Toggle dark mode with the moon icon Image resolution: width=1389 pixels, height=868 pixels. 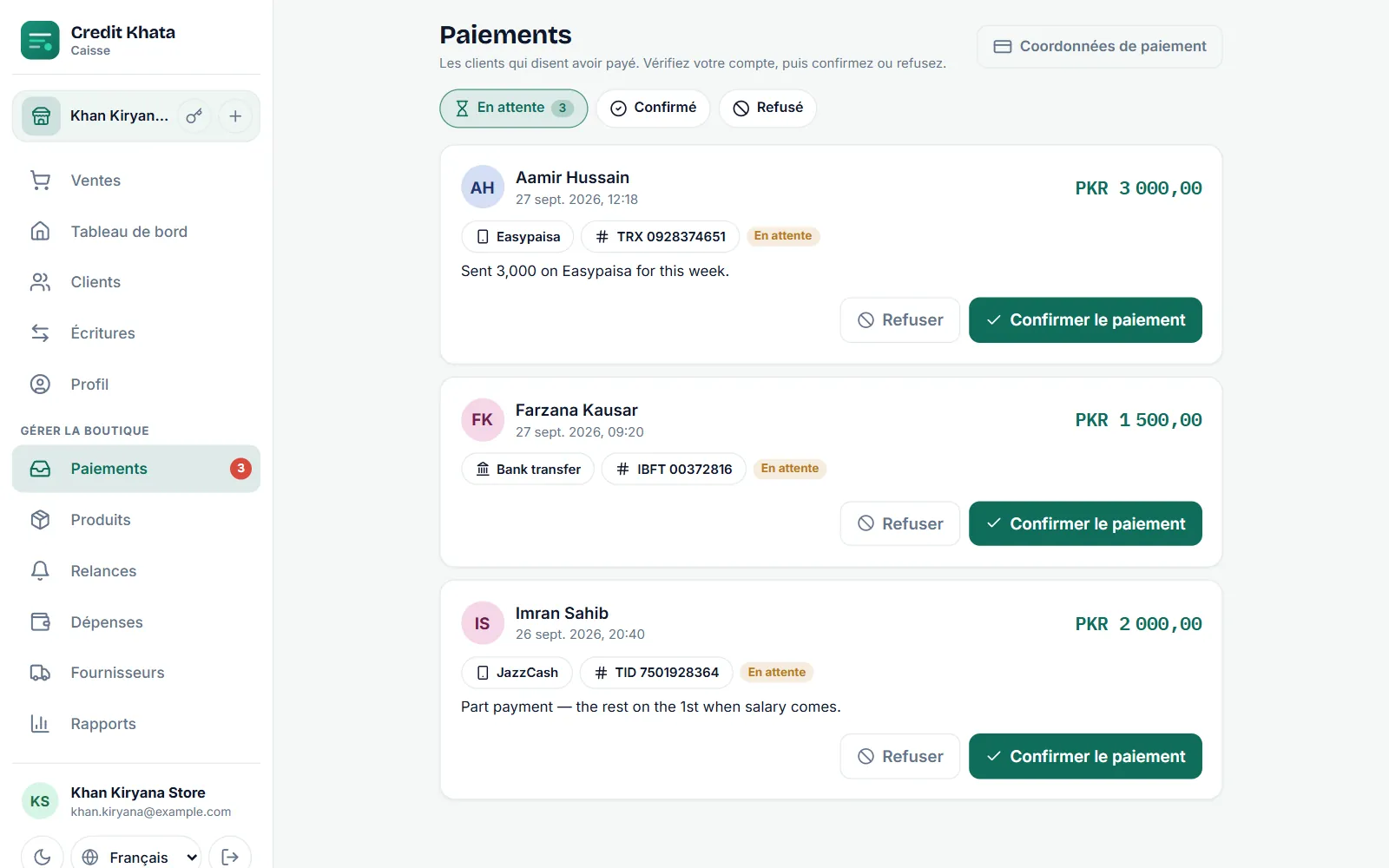[42, 857]
